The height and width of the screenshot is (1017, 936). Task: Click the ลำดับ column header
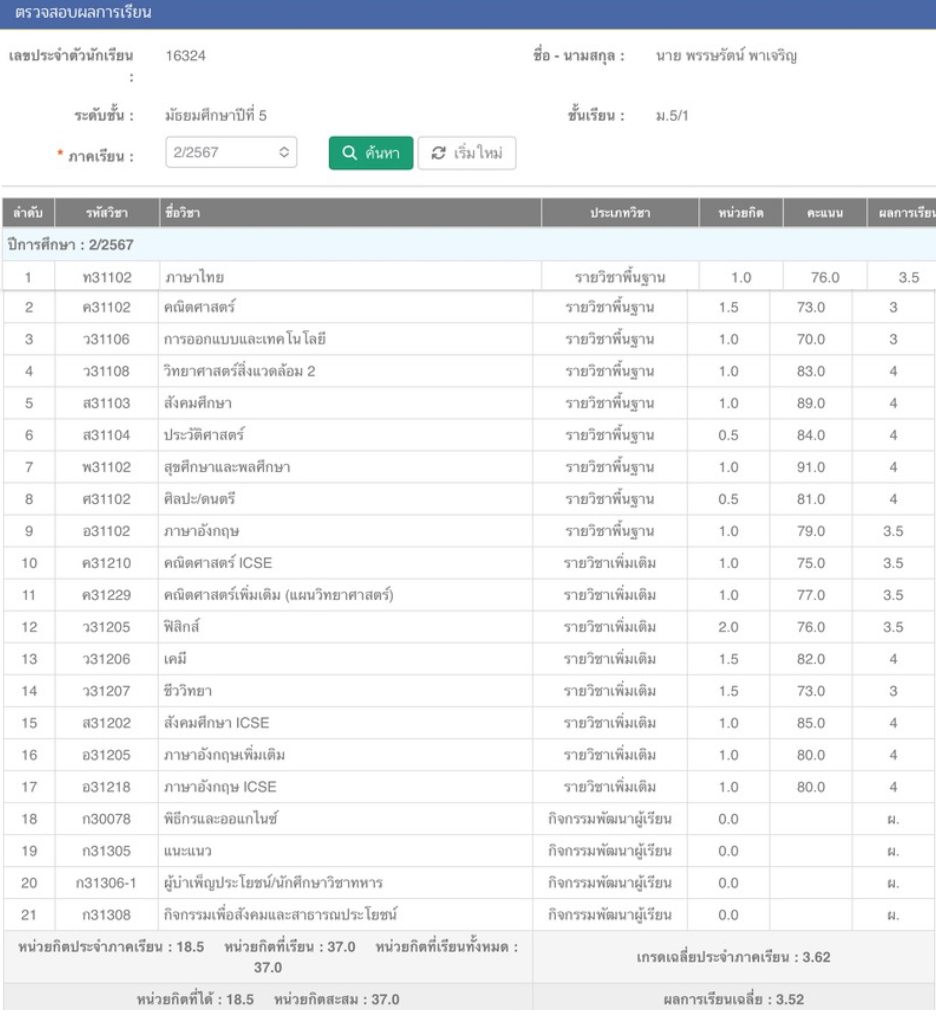pyautogui.click(x=27, y=213)
